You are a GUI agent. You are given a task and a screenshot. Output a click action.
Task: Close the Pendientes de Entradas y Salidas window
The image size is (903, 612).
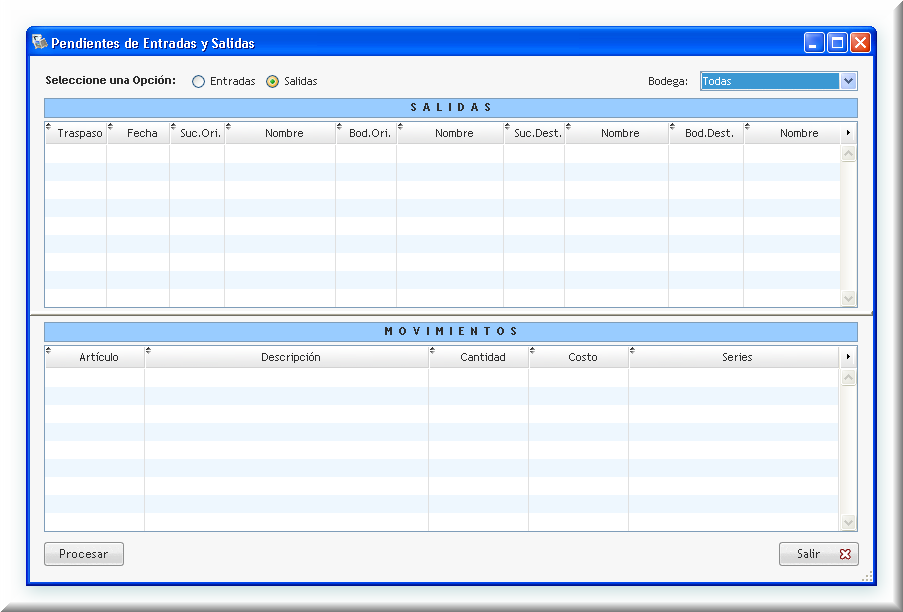tap(860, 43)
